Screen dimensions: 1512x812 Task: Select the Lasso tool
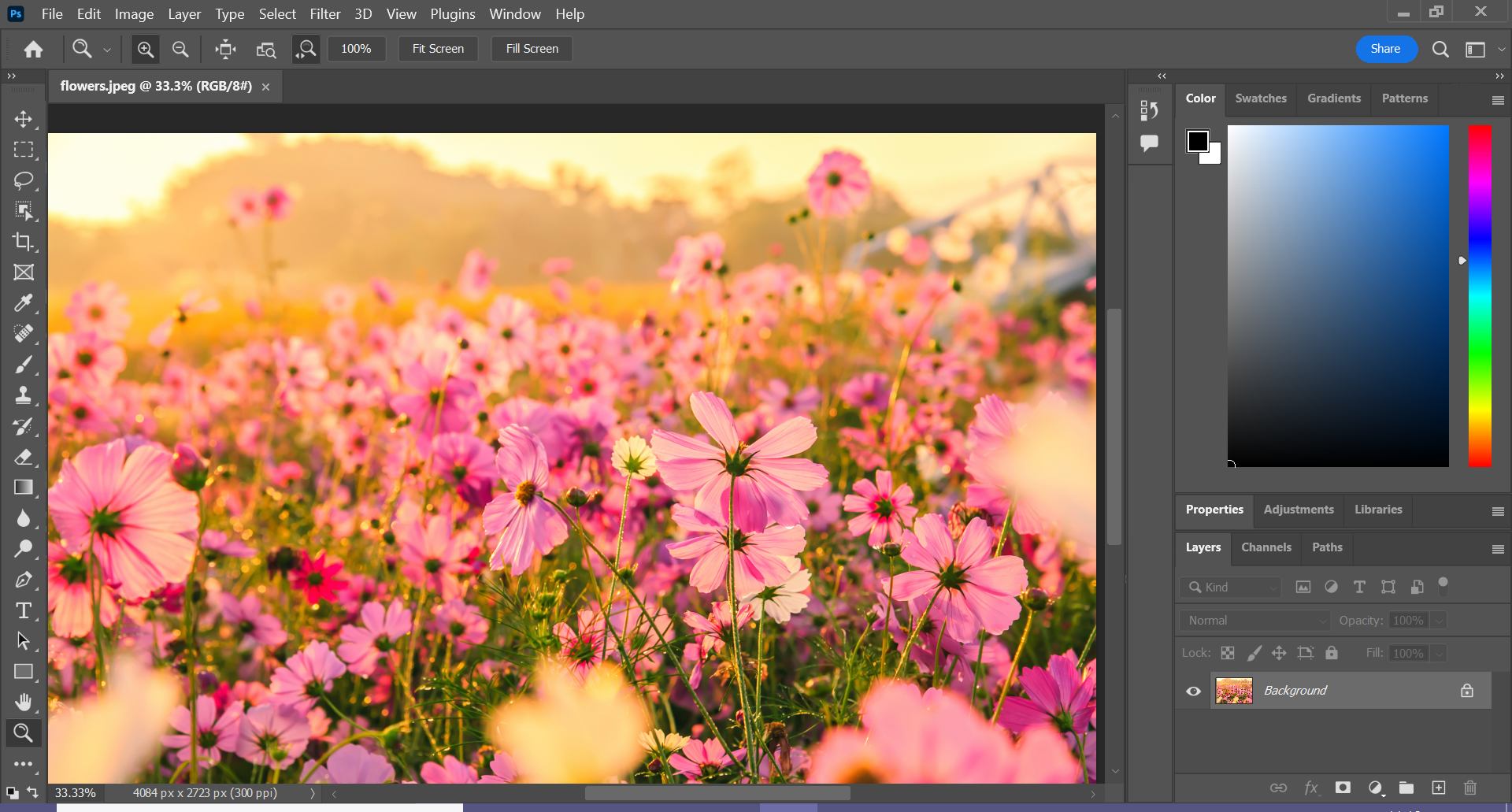click(24, 180)
